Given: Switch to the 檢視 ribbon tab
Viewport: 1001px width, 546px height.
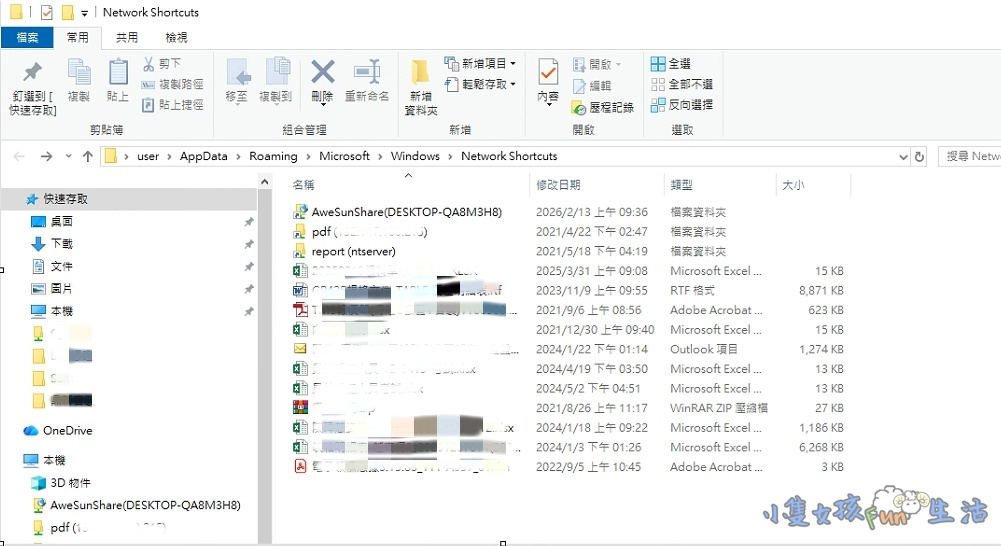Looking at the screenshot, I should [176, 38].
